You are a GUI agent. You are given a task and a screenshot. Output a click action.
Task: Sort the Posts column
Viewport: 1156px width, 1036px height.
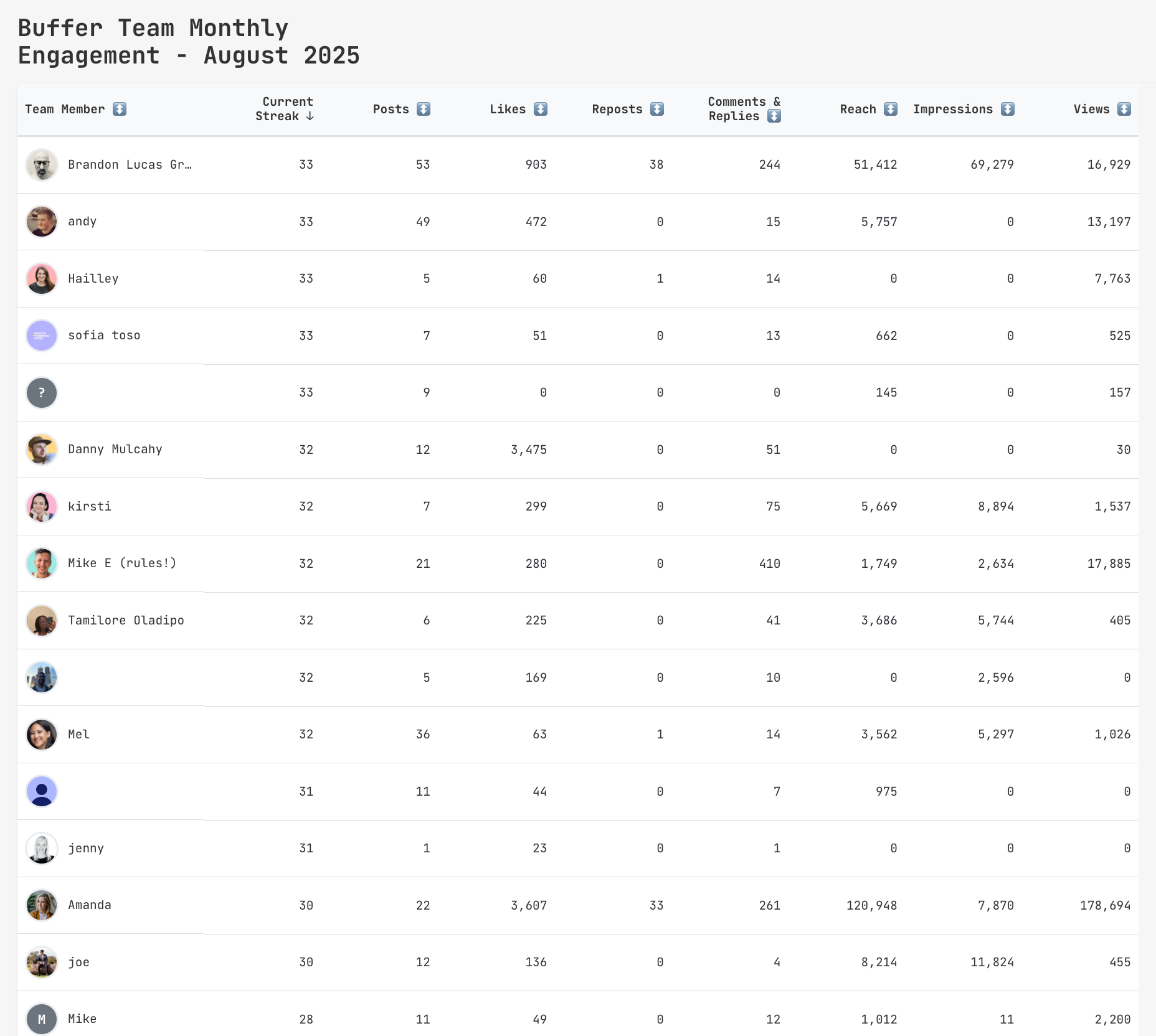422,109
